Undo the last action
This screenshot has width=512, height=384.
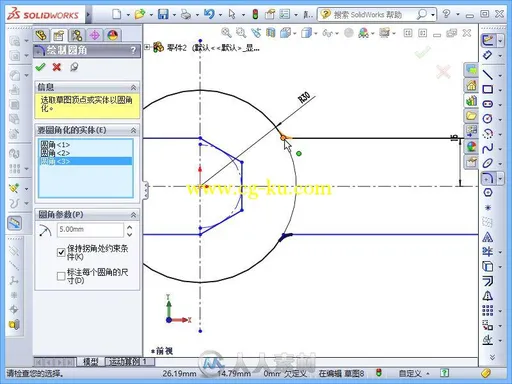[x=209, y=14]
